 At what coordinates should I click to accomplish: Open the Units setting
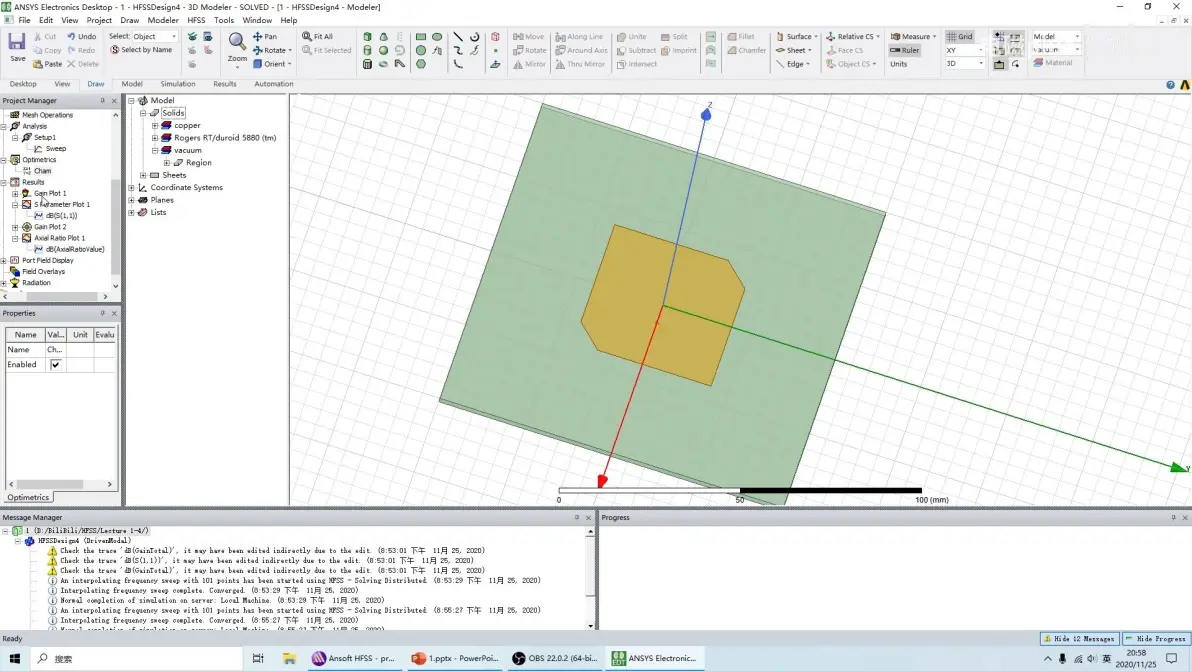point(899,64)
